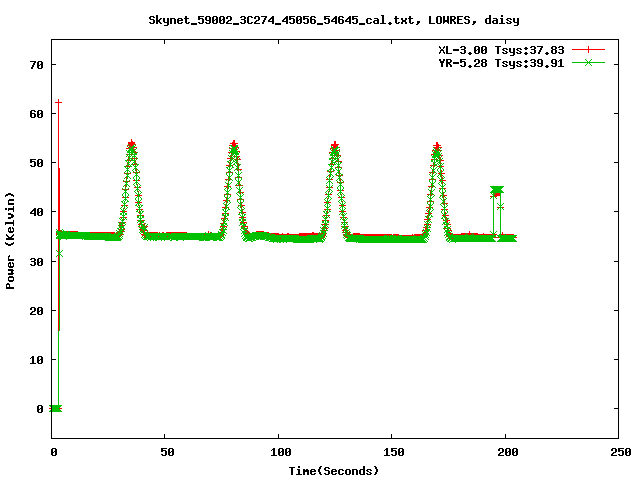Click the first peak near 35 seconds
Screen dimensions: 640x480
(x=131, y=144)
